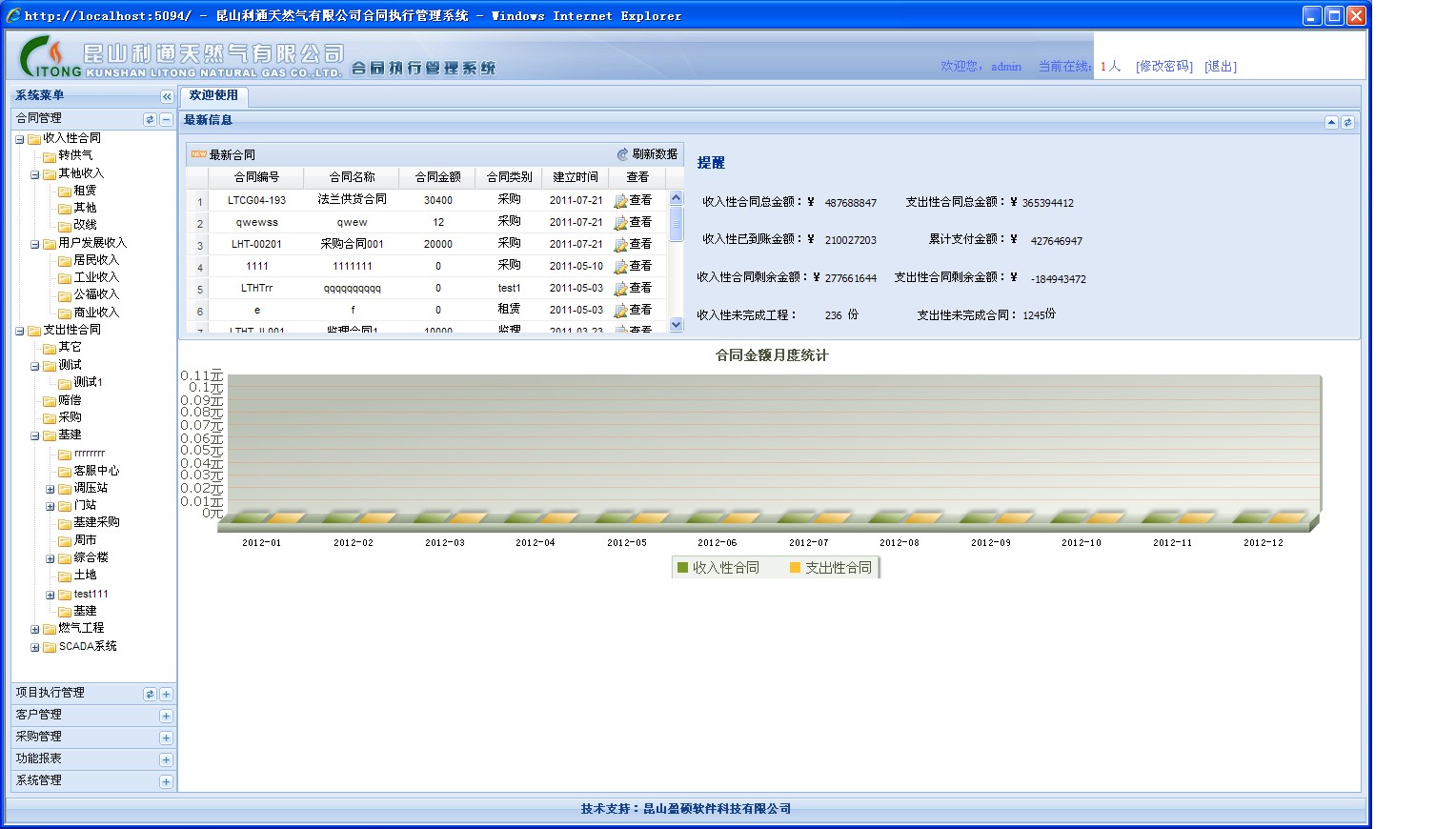Open 查看 icon for contract LHT-00201
This screenshot has height=829, width=1456.
tap(620, 245)
